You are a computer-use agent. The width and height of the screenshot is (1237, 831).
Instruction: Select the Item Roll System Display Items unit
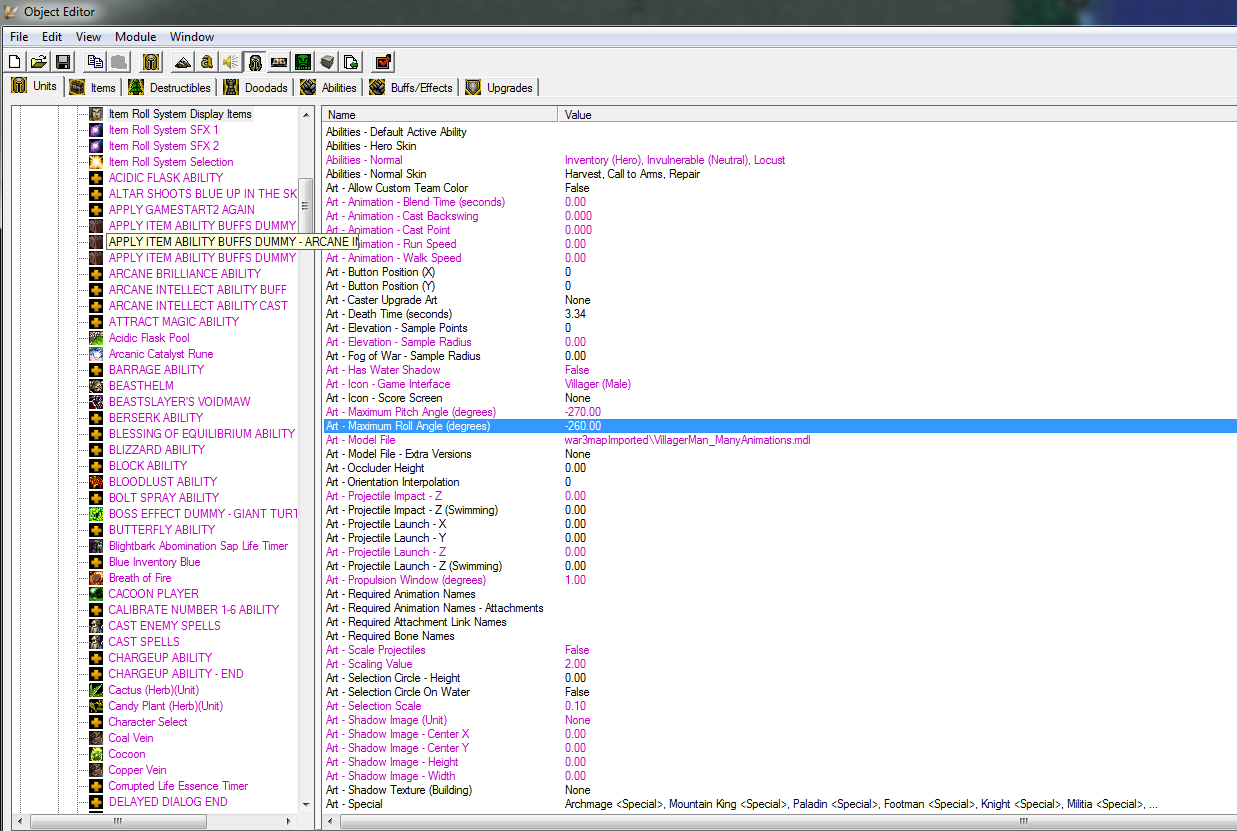tap(180, 114)
